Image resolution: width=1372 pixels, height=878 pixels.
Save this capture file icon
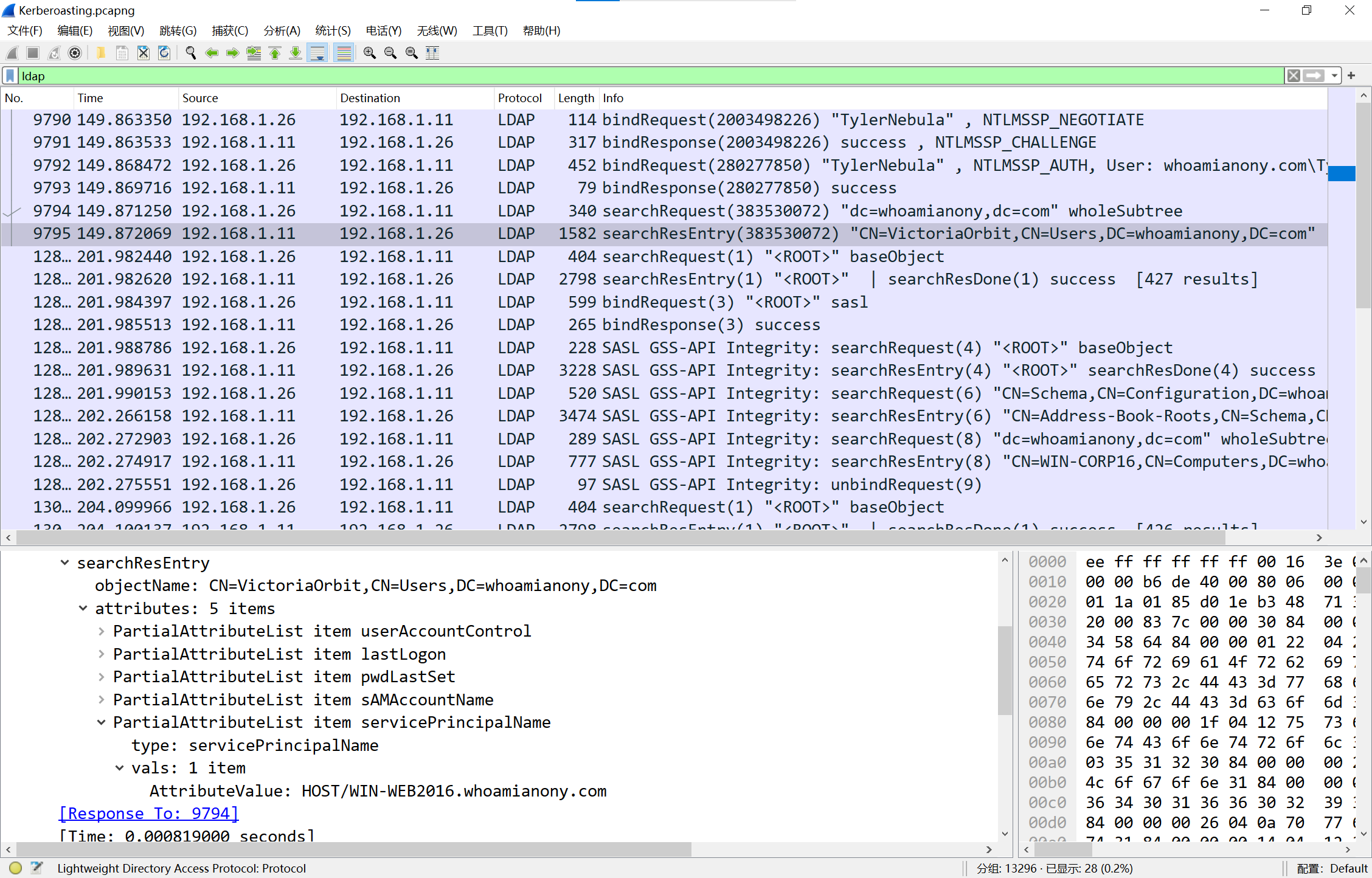click(x=122, y=53)
